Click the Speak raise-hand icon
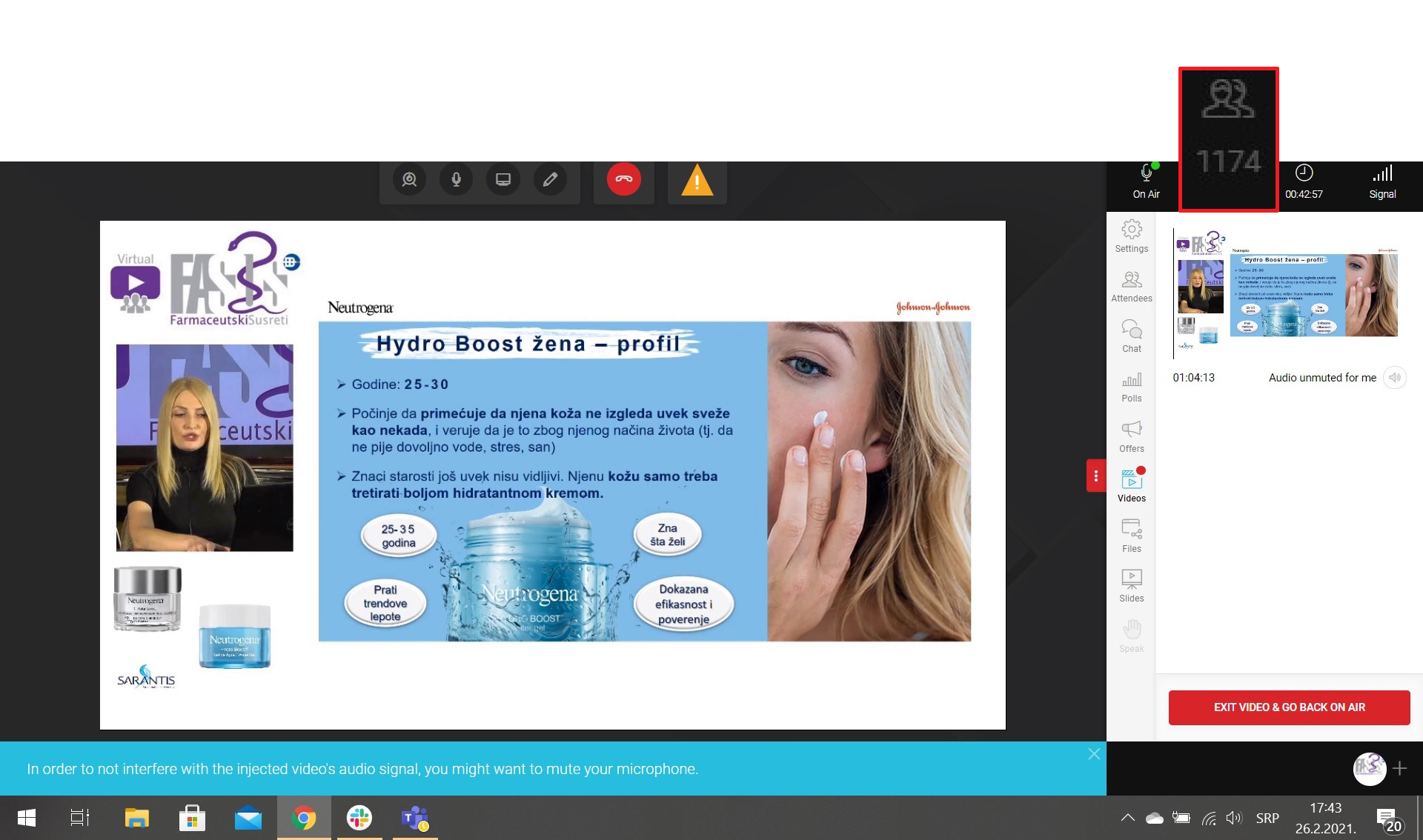This screenshot has height=840, width=1423. click(1132, 636)
